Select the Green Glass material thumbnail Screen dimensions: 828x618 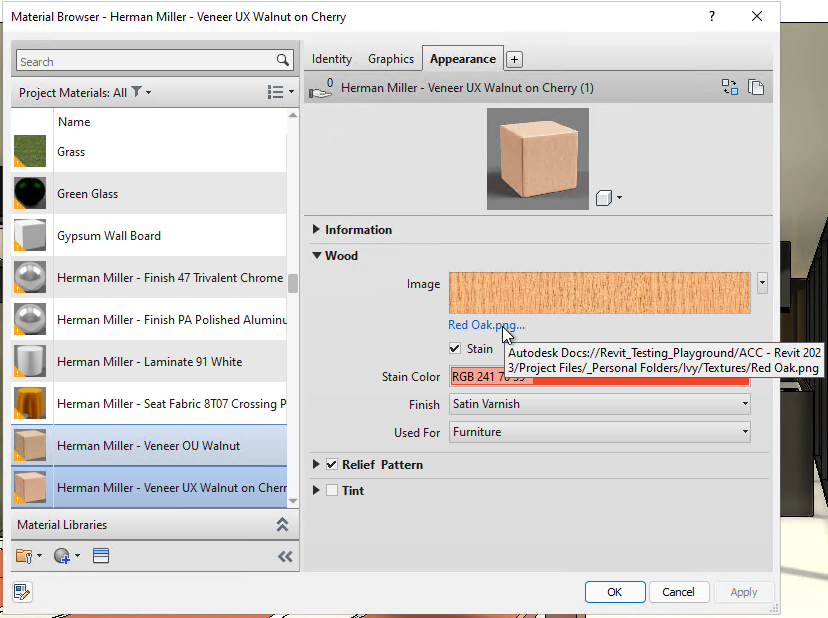tap(30, 193)
